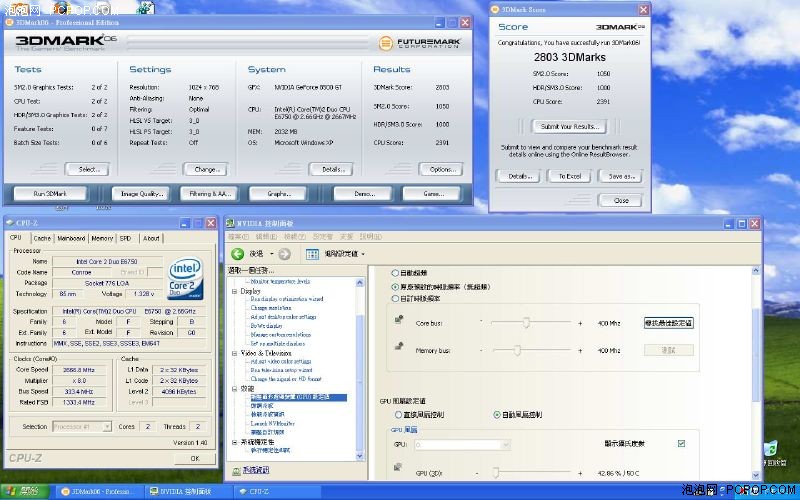This screenshot has height=500, width=800.
Task: Click the To Excel button
Action: (x=569, y=176)
